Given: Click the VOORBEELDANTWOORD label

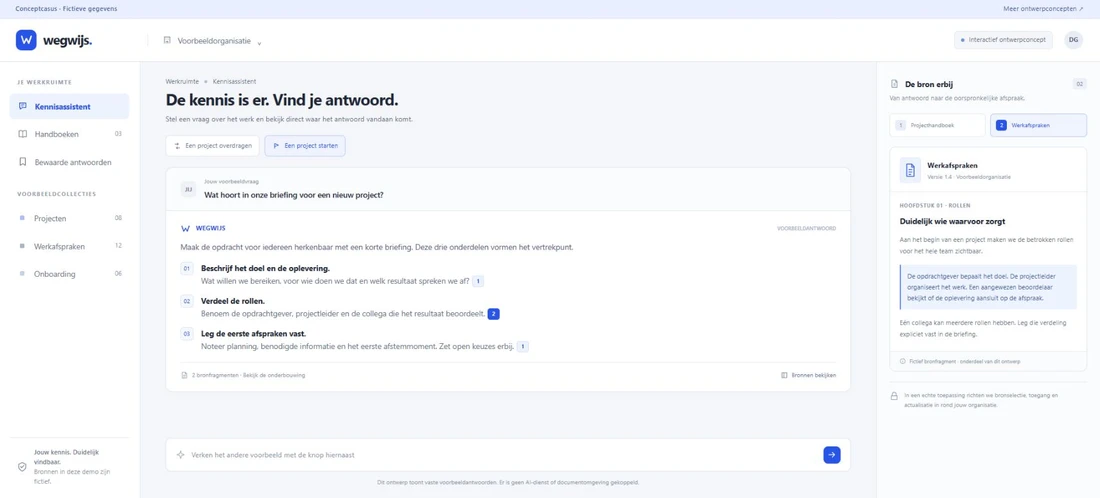Looking at the screenshot, I should coord(806,229).
